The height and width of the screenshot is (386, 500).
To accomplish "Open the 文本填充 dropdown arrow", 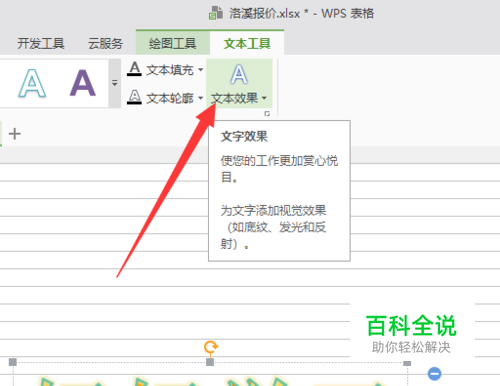I will click(201, 70).
